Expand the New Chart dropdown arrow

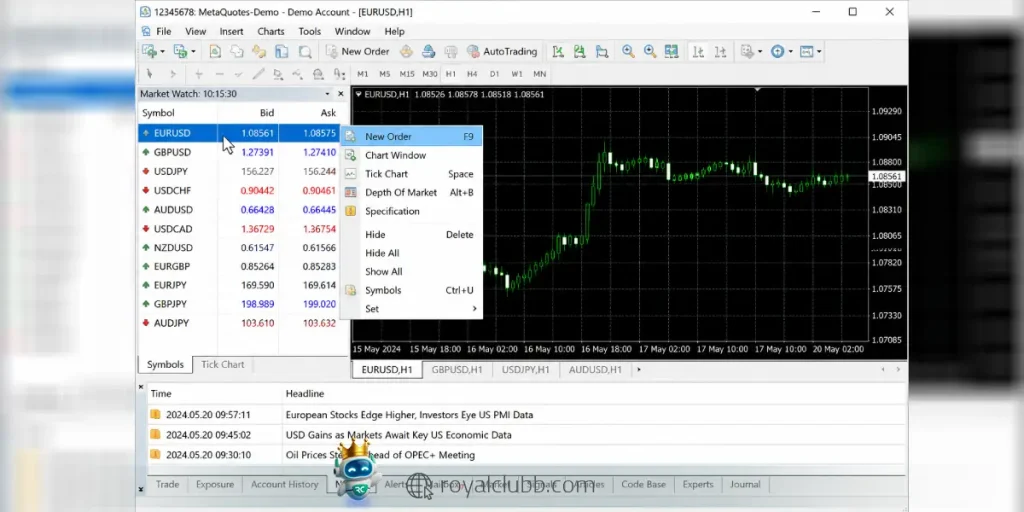162,52
